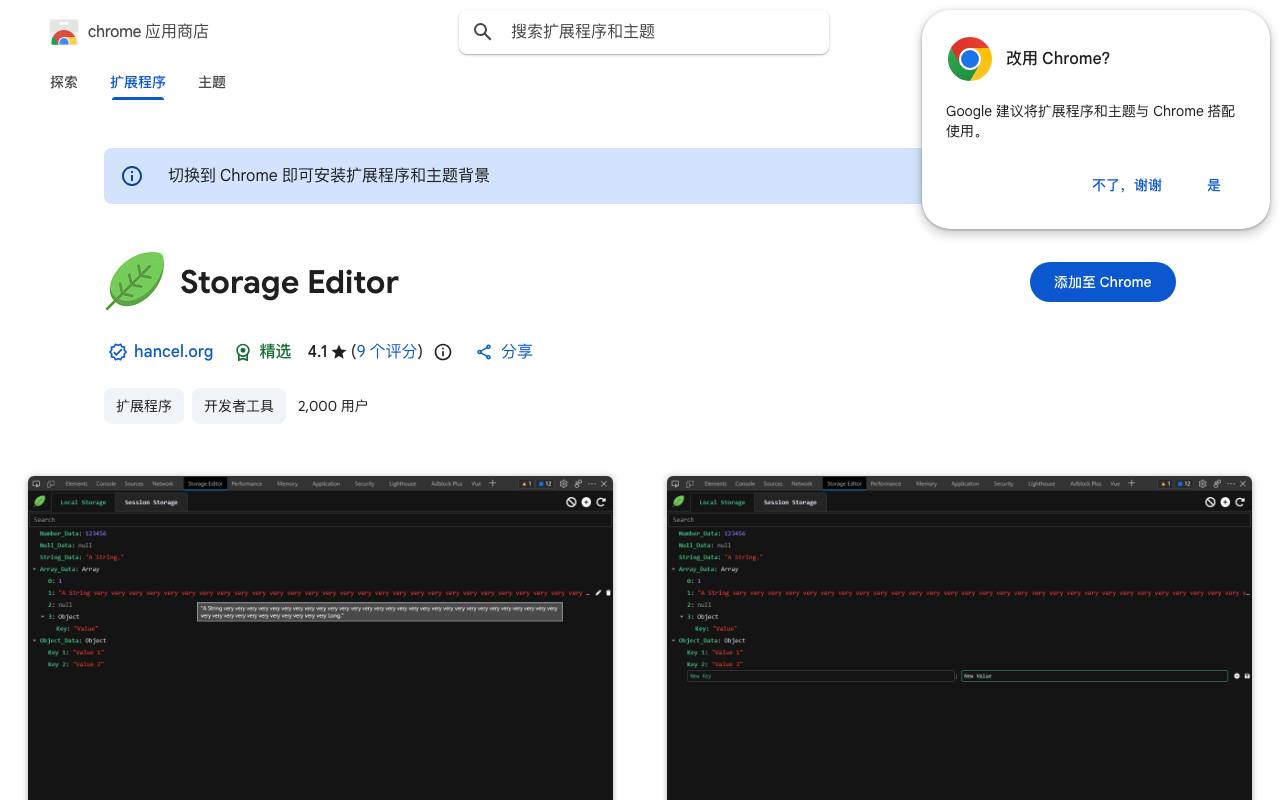
Task: Decline with 不了，谢谢 button
Action: [1127, 185]
